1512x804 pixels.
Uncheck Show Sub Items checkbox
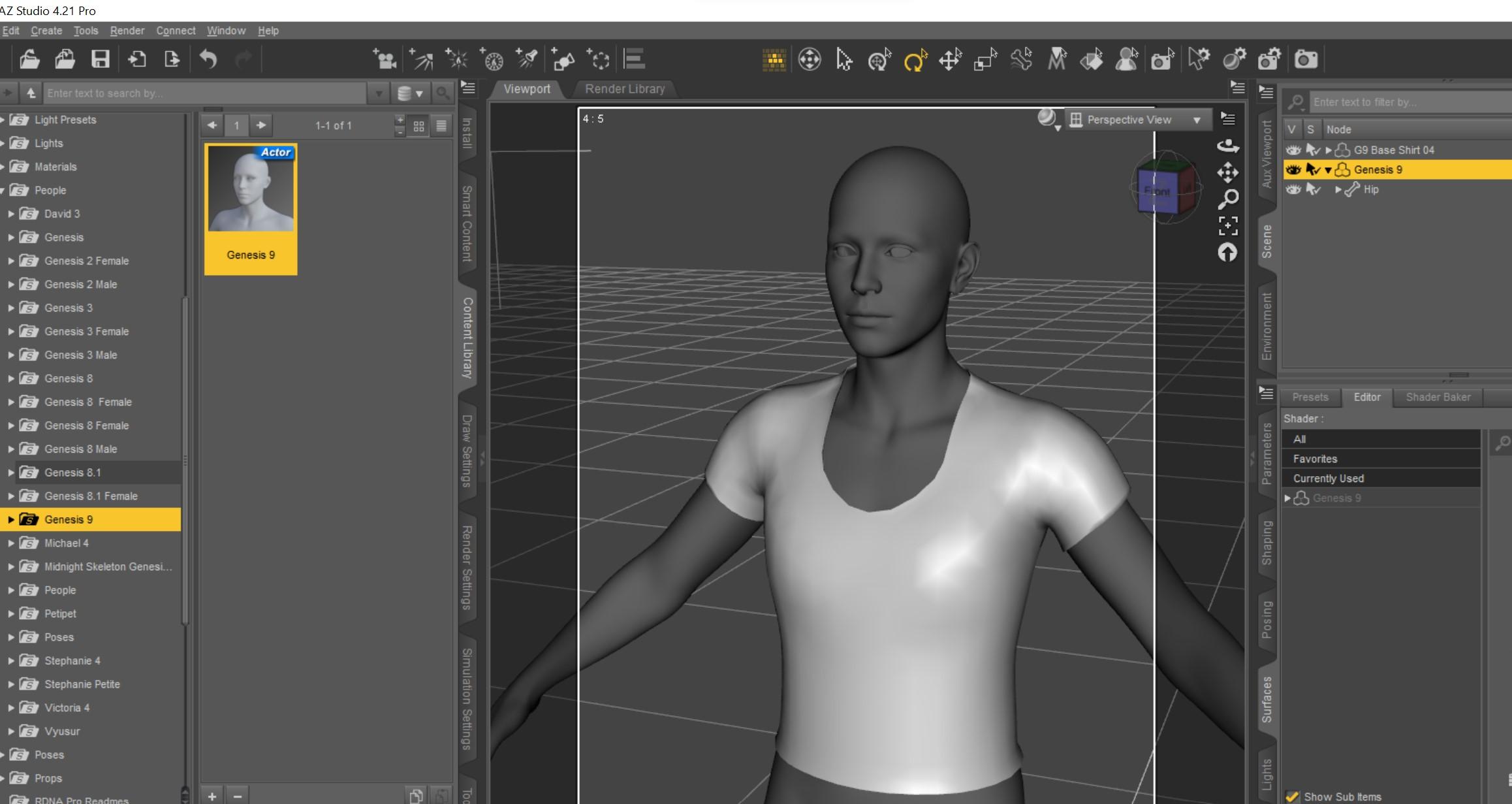click(1291, 796)
